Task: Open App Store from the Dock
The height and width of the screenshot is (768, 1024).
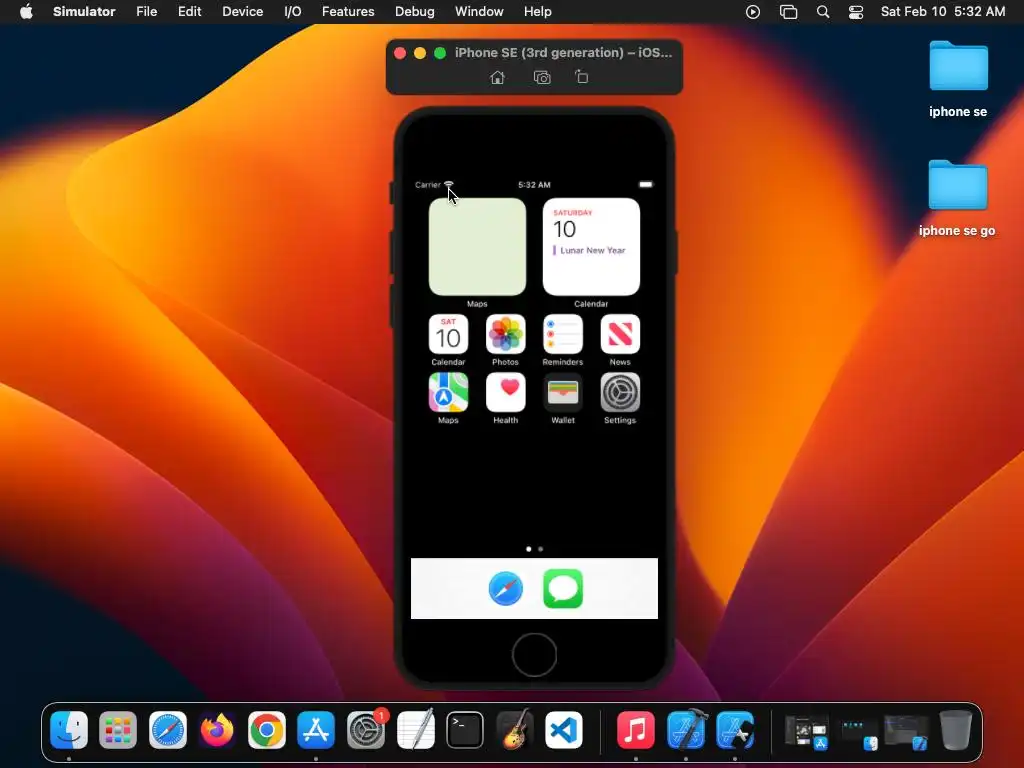Action: click(316, 730)
